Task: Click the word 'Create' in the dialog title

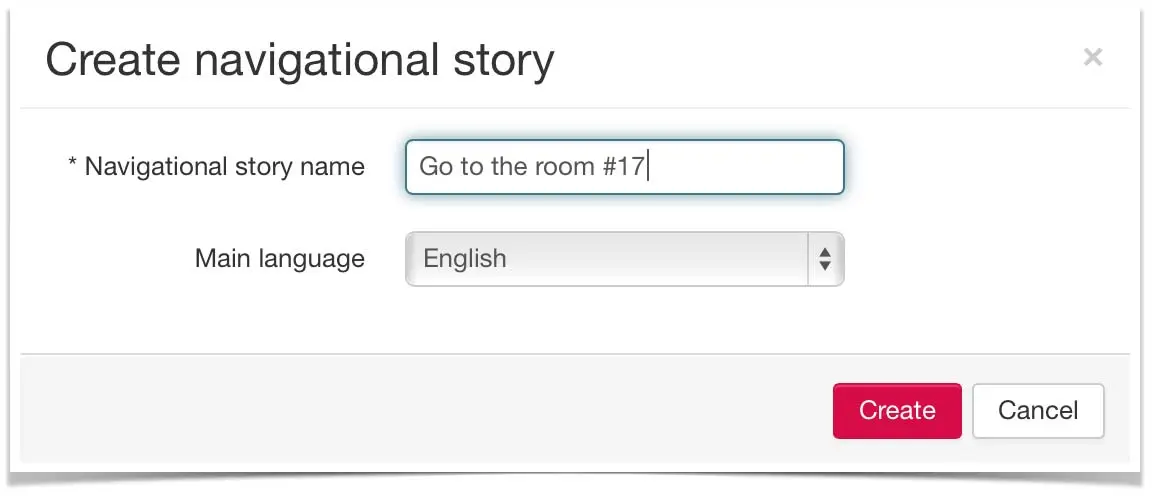Action: 112,60
